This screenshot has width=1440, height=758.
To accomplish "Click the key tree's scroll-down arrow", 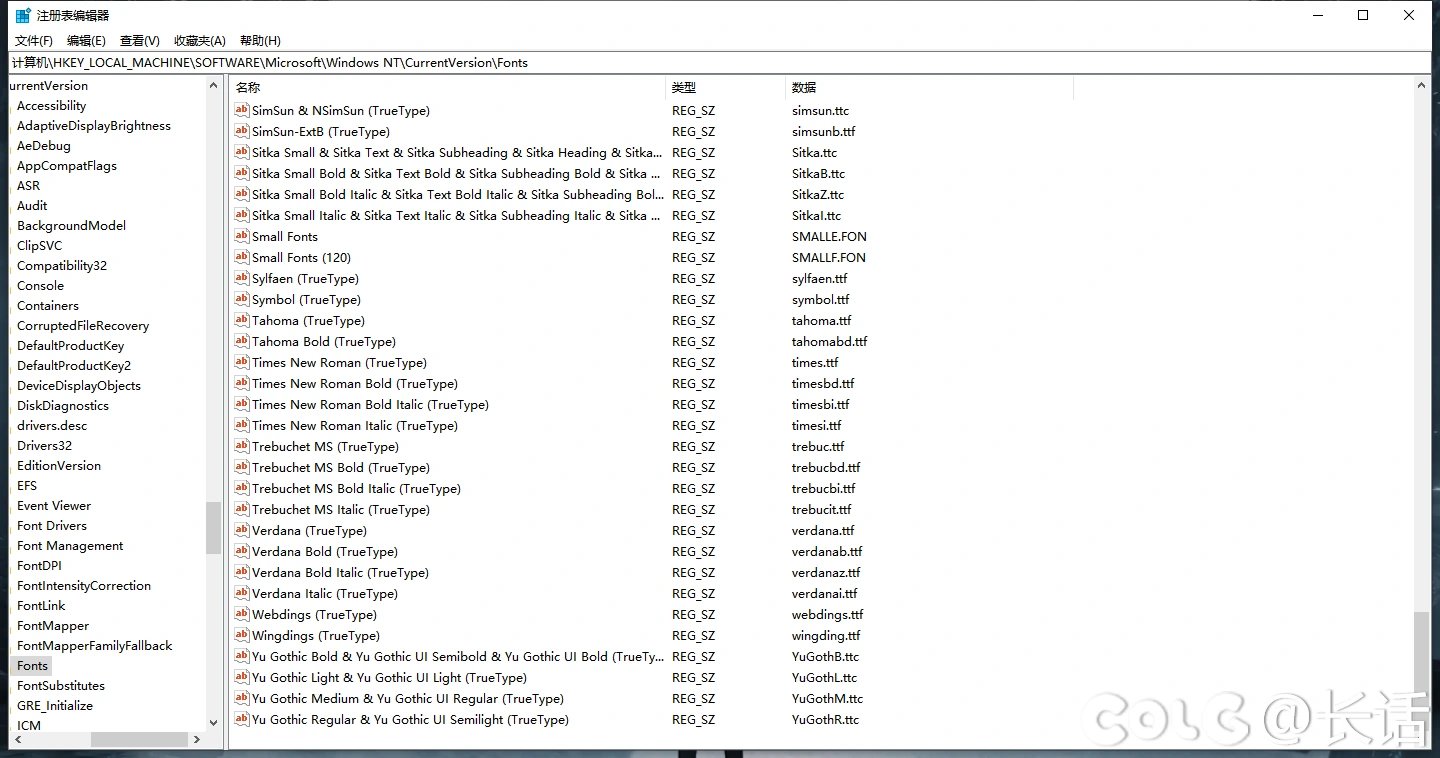I will pos(213,722).
